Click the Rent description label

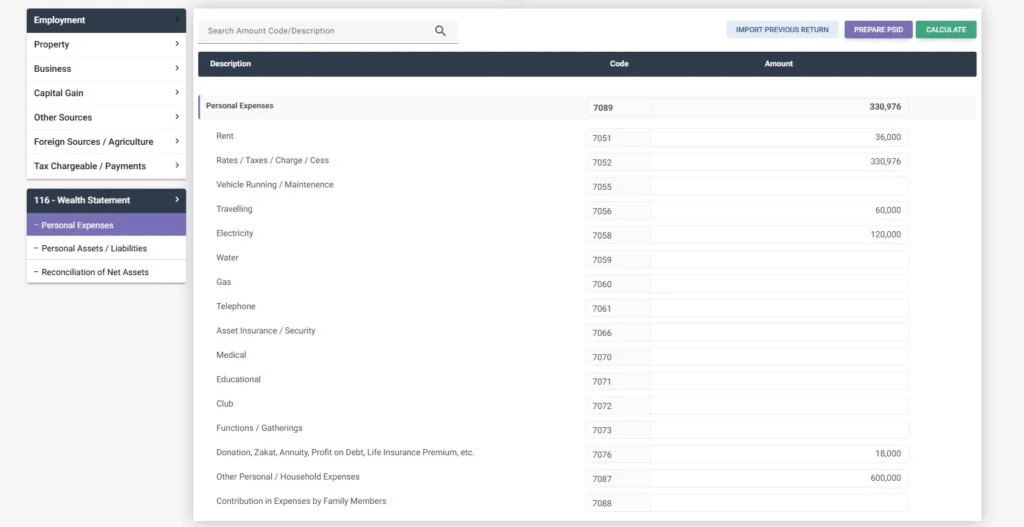click(225, 136)
